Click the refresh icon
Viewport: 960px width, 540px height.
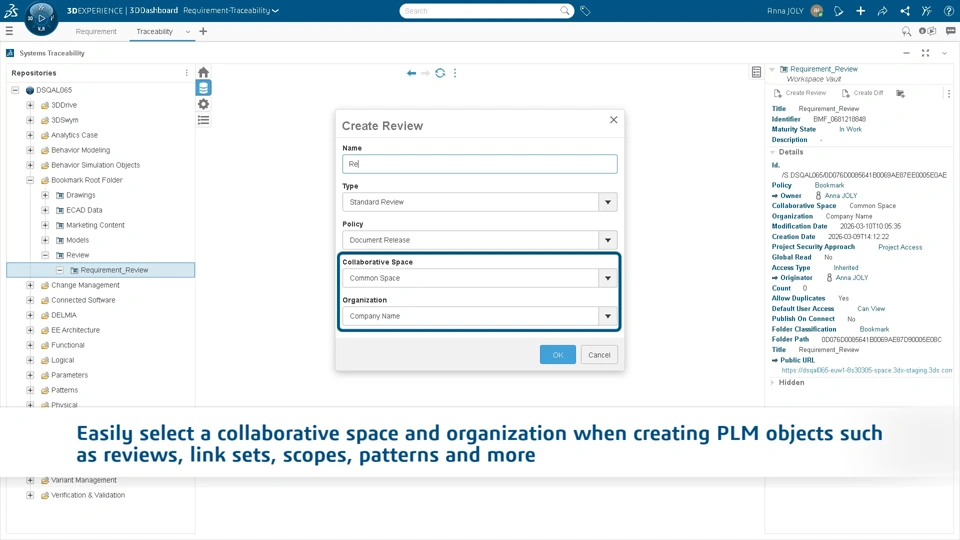(x=440, y=73)
